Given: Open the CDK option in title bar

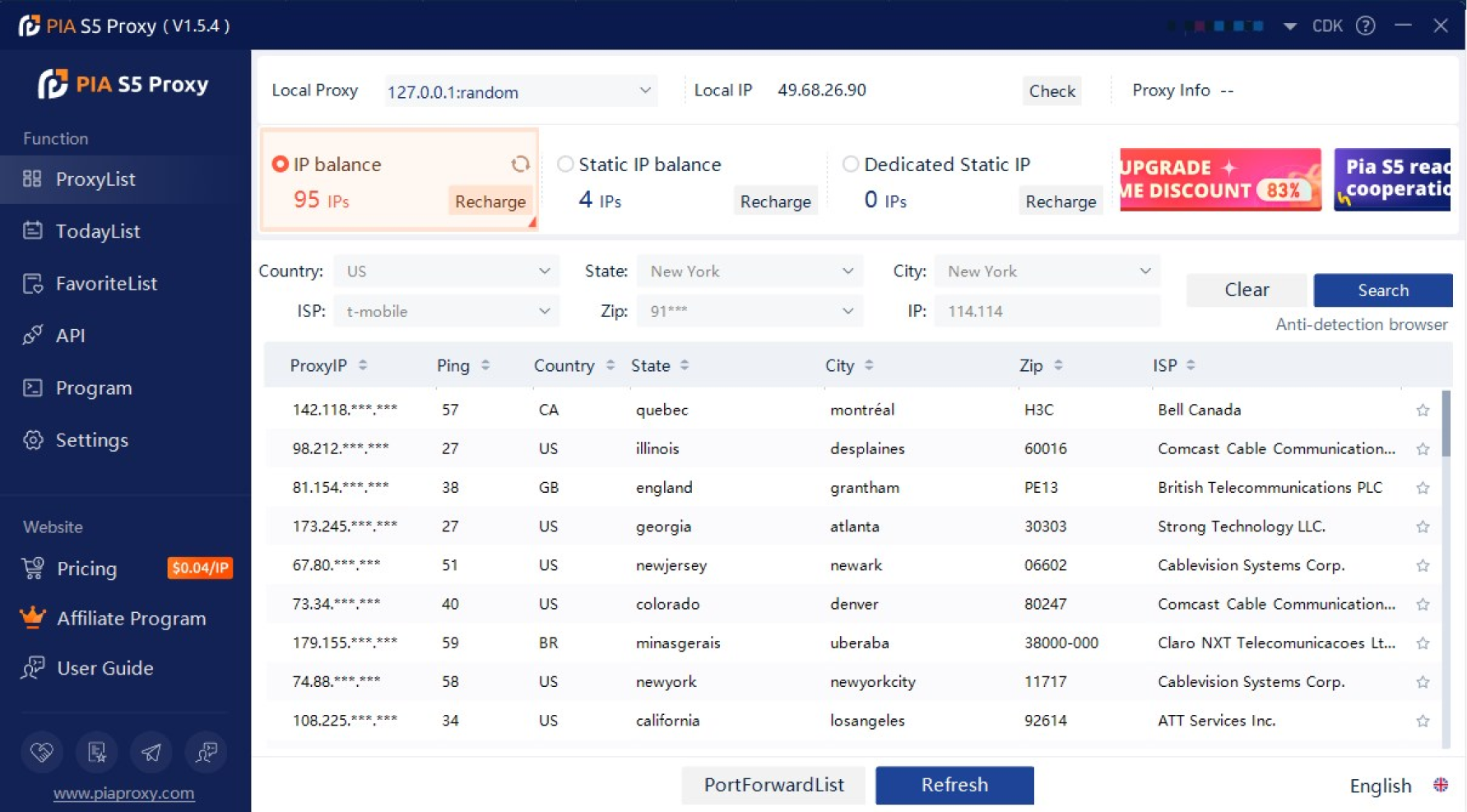Looking at the screenshot, I should [x=1327, y=26].
